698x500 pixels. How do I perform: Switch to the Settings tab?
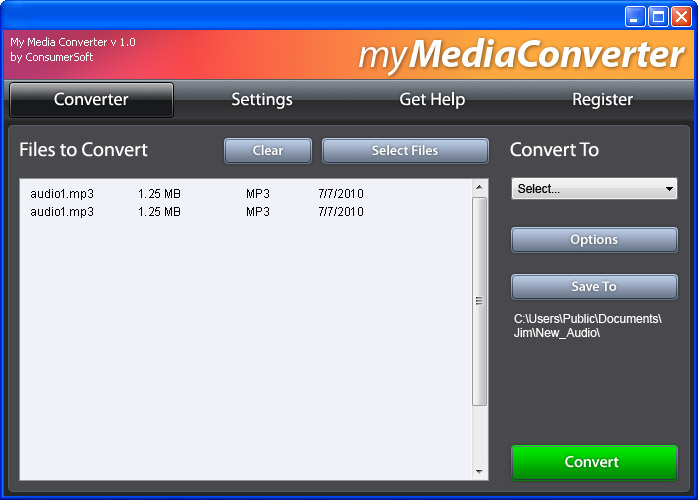[262, 100]
